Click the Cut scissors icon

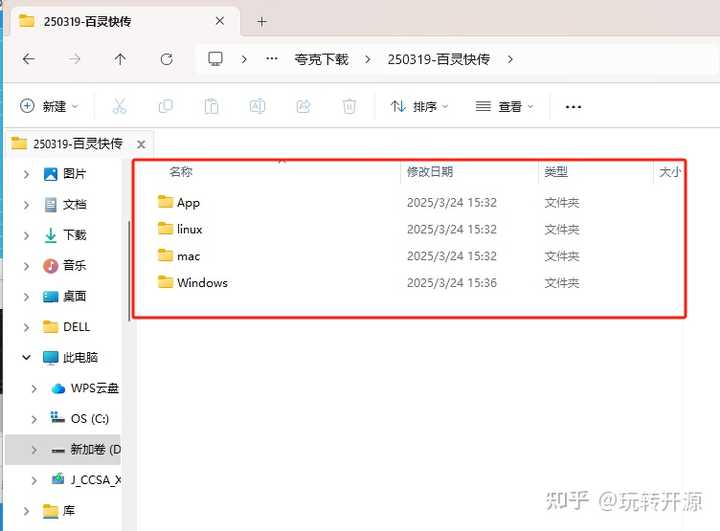point(119,107)
